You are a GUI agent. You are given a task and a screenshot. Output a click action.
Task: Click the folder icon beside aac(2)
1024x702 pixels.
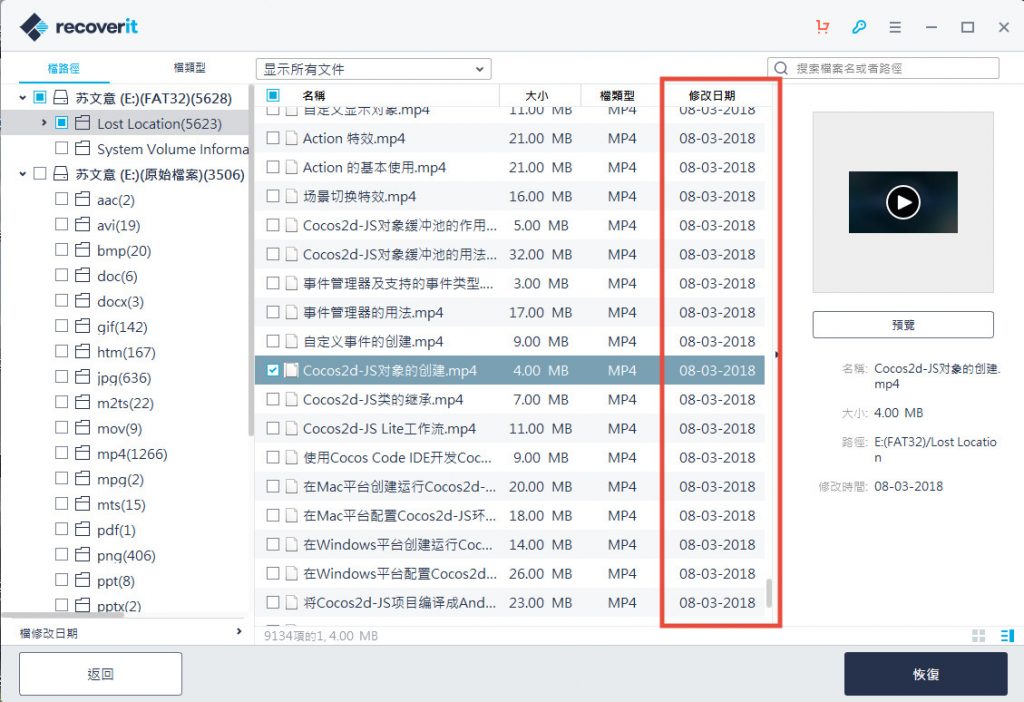[x=82, y=199]
